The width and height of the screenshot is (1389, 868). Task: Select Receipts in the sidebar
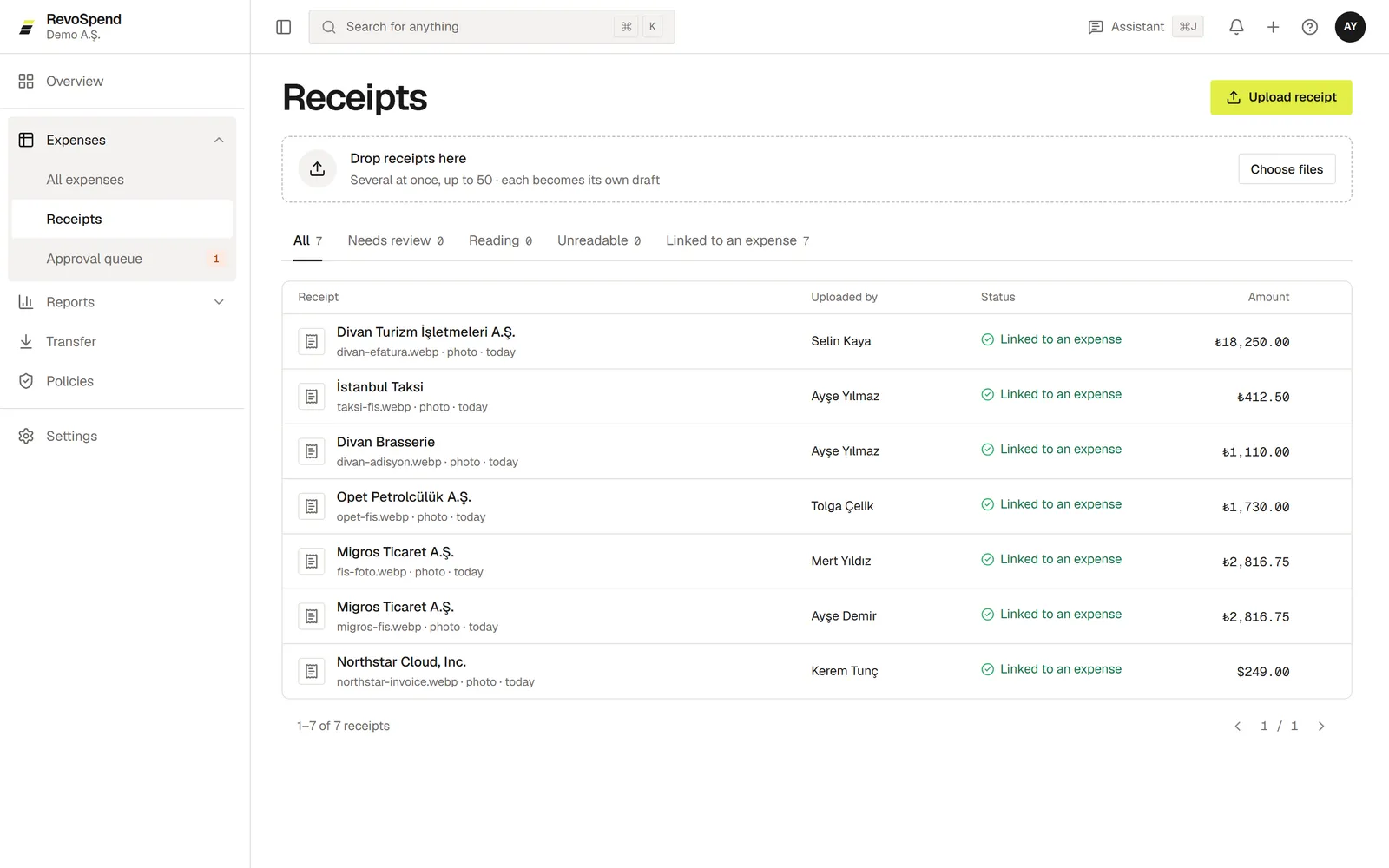[x=122, y=219]
